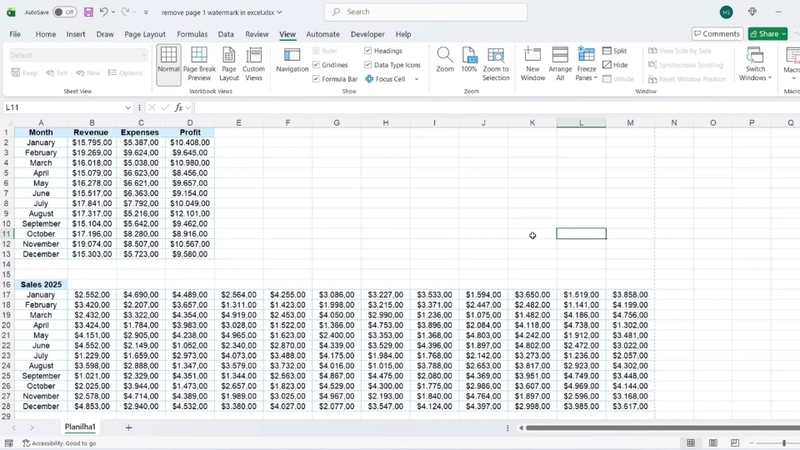The height and width of the screenshot is (450, 800).
Task: Click Page Break Preview icon in status bar
Action: [735, 443]
